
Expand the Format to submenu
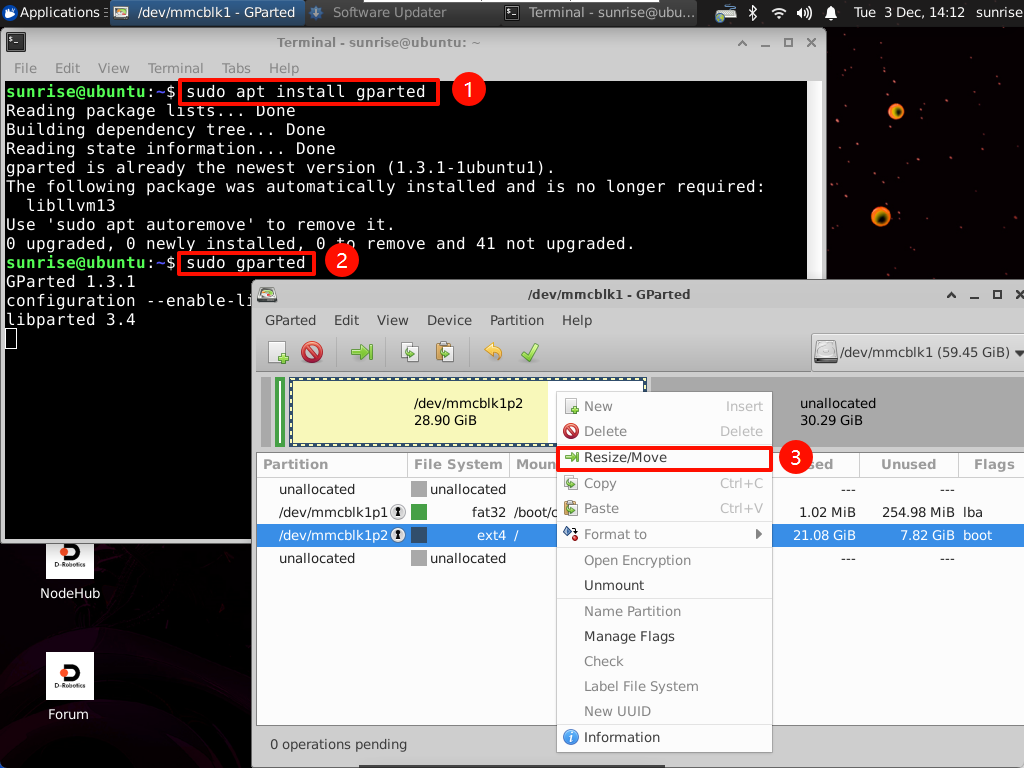[664, 534]
